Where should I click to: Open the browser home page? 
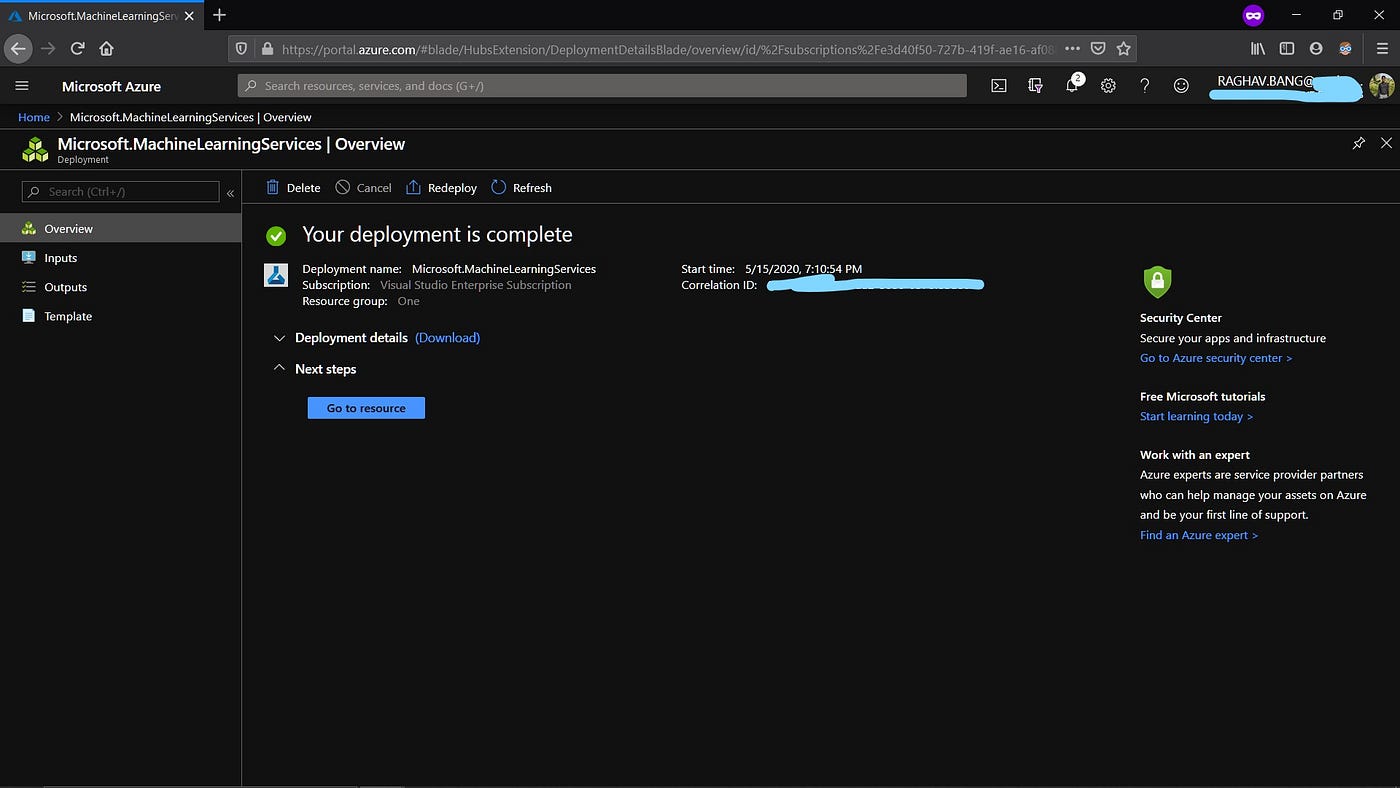click(107, 48)
